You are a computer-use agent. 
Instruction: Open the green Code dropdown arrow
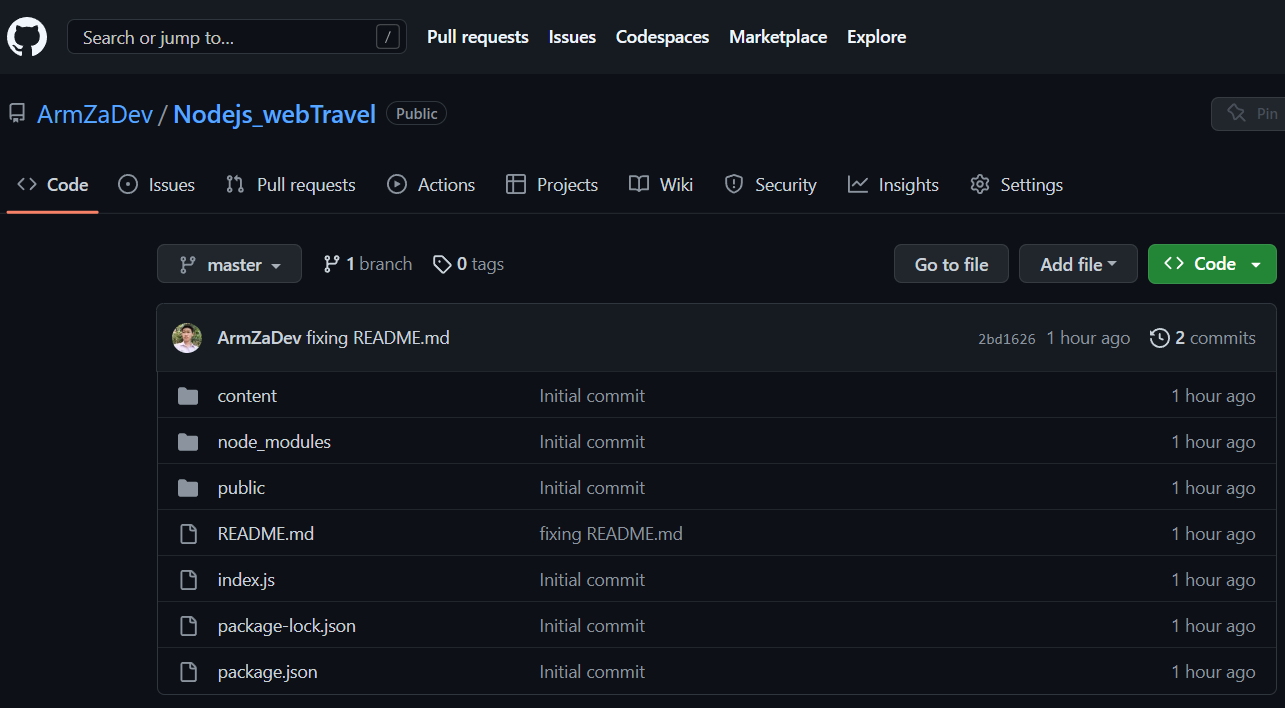[x=1257, y=265]
